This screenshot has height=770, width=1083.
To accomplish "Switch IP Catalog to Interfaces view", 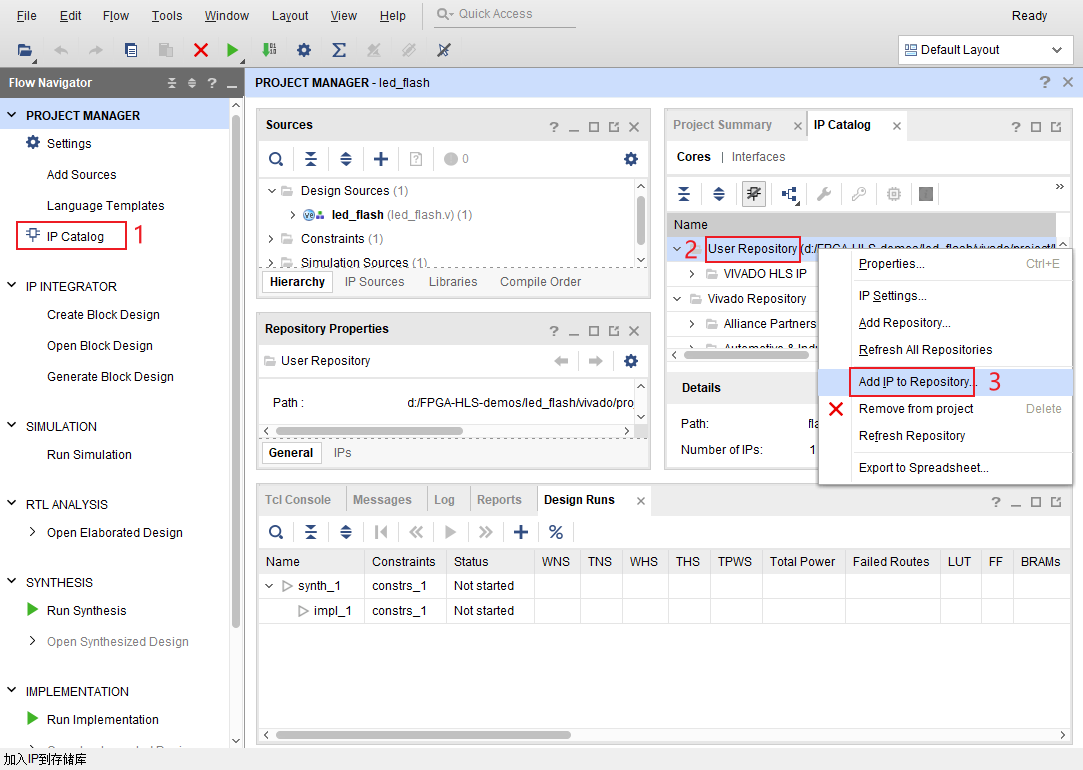I will 758,157.
